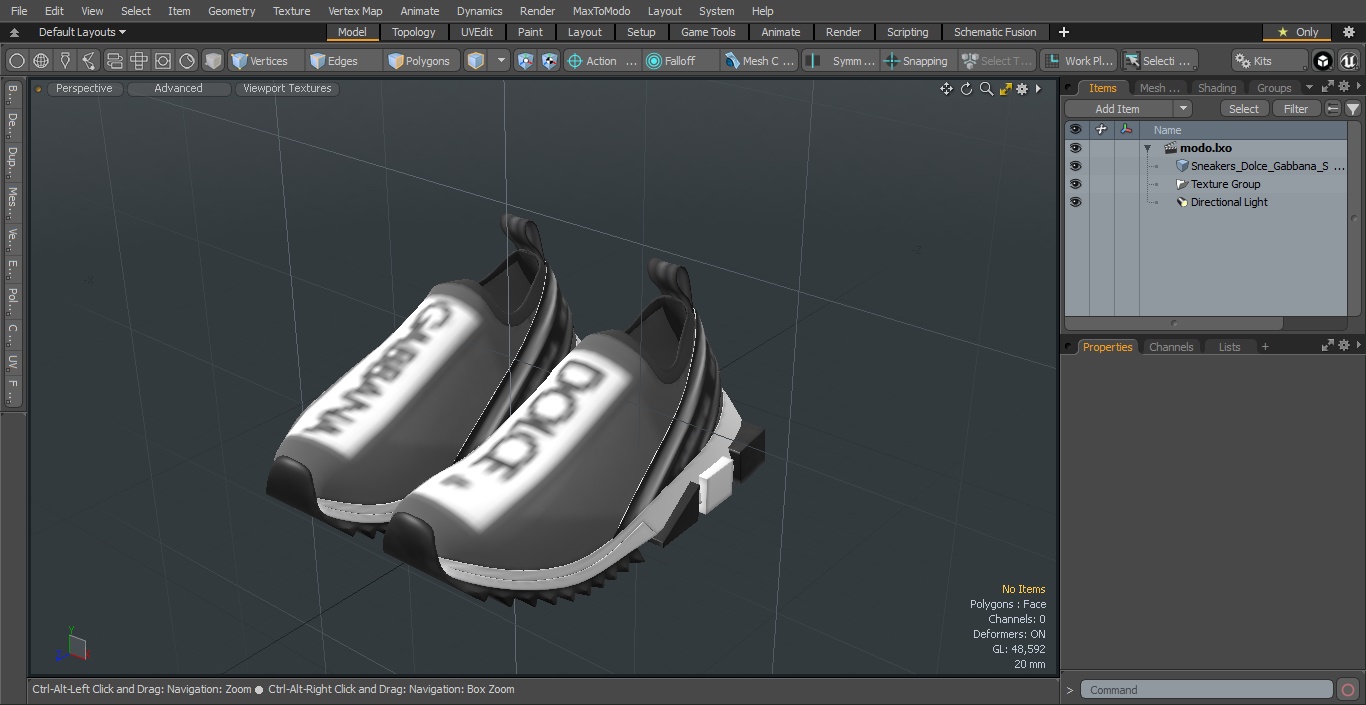1366x705 pixels.
Task: Open the Mesh Constraint menu
Action: pos(760,61)
